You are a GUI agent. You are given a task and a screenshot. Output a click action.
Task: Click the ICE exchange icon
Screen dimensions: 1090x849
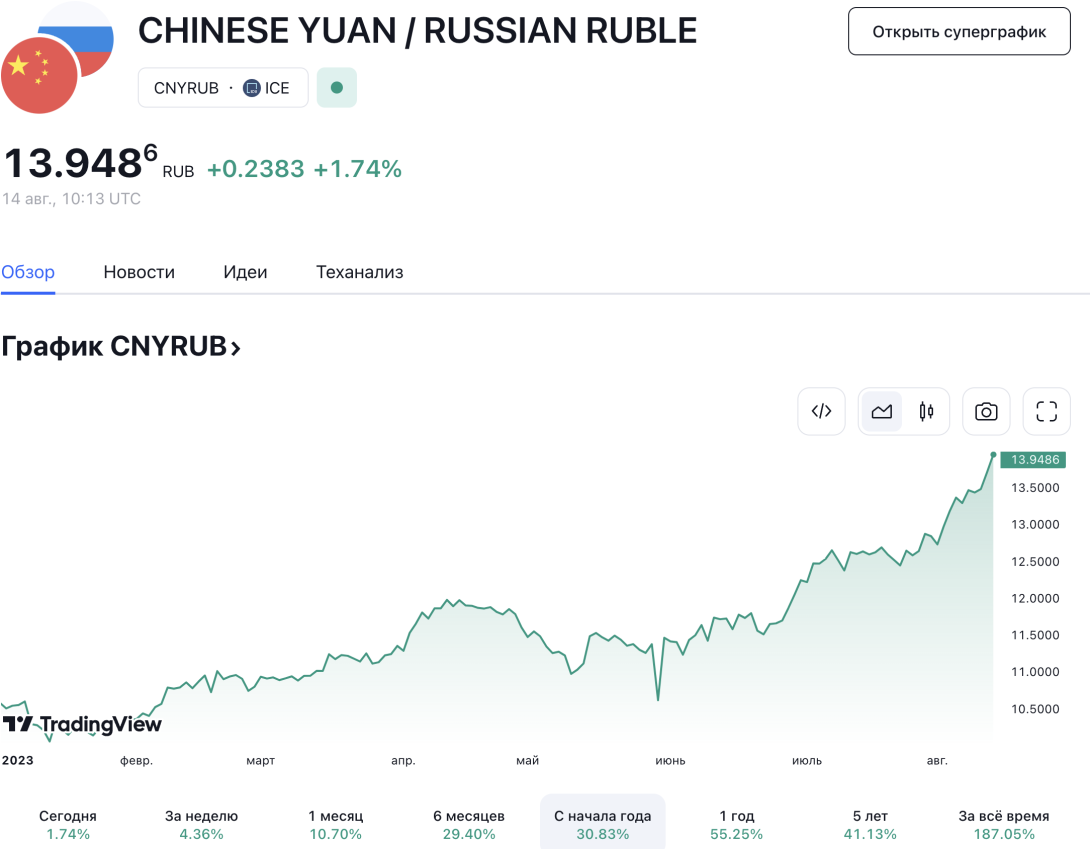click(251, 88)
